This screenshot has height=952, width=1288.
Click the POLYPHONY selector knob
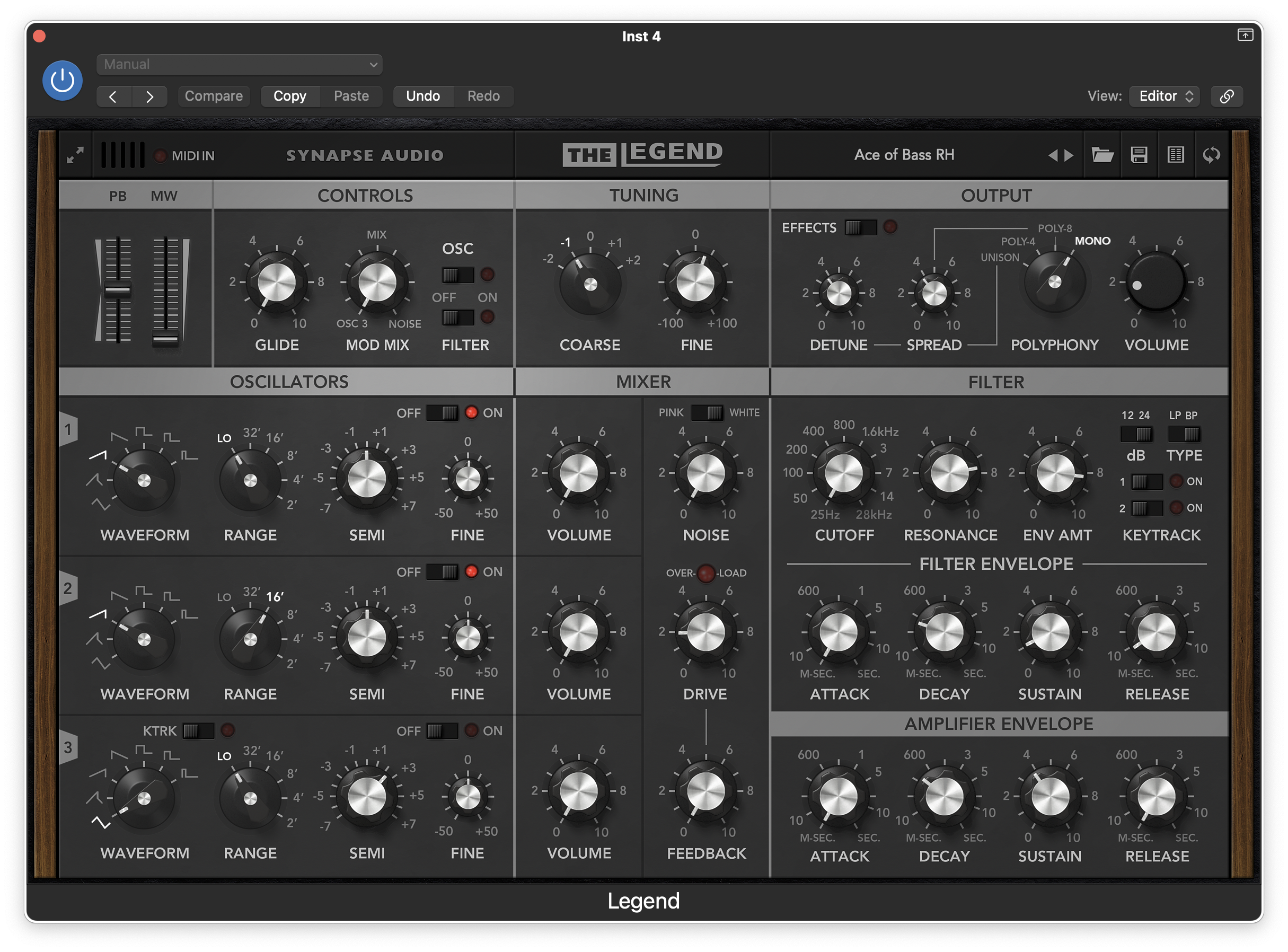click(1055, 282)
